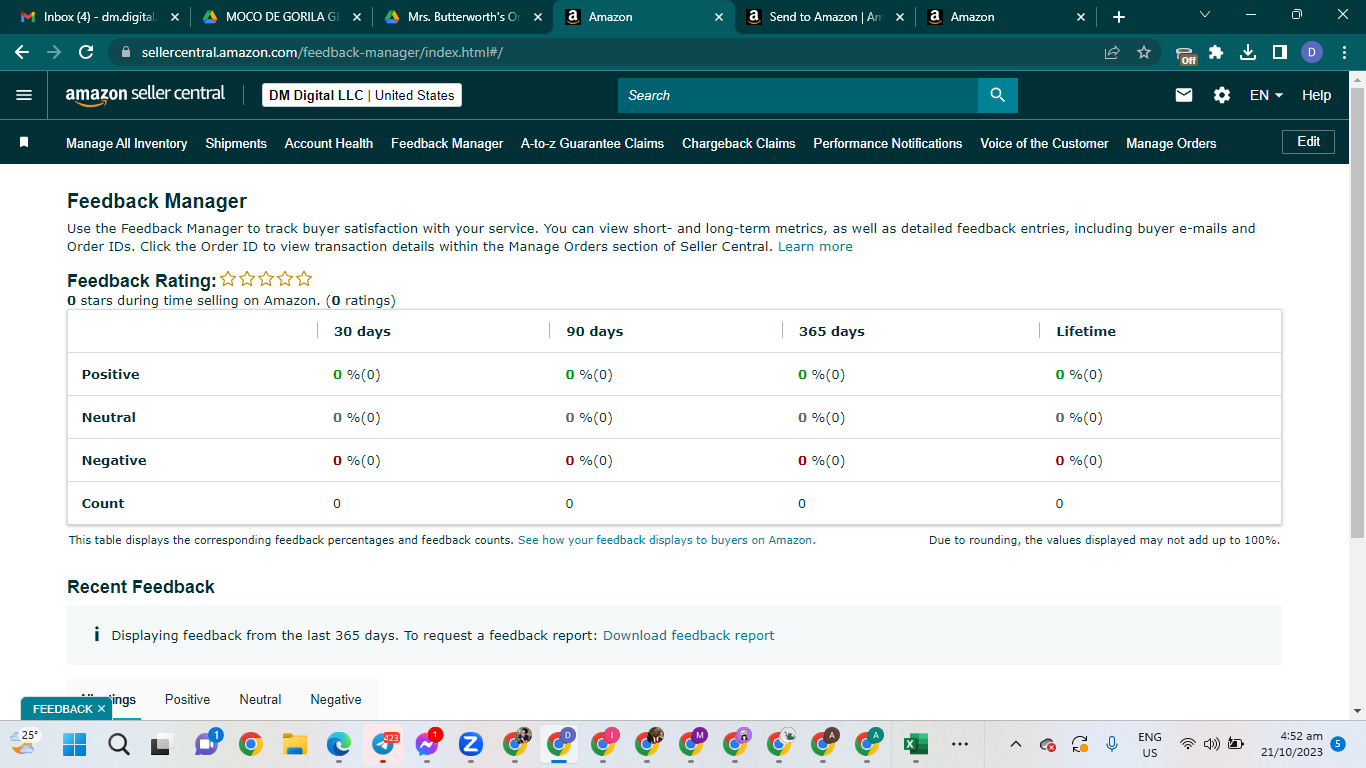The image size is (1366, 768).
Task: Switch to the MOCO DE GORILA tab
Action: coord(280,17)
